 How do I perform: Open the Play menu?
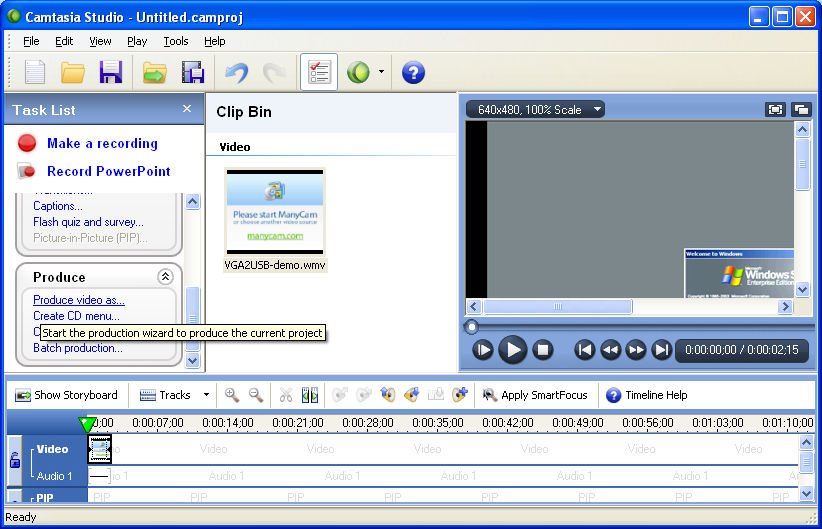pos(137,41)
